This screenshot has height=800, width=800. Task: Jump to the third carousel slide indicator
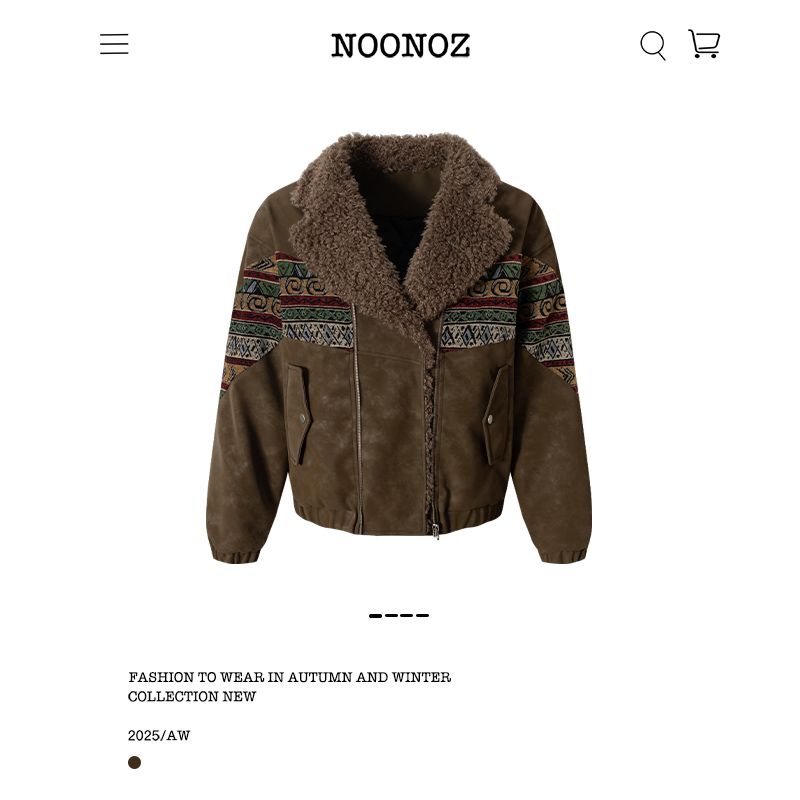coord(407,616)
